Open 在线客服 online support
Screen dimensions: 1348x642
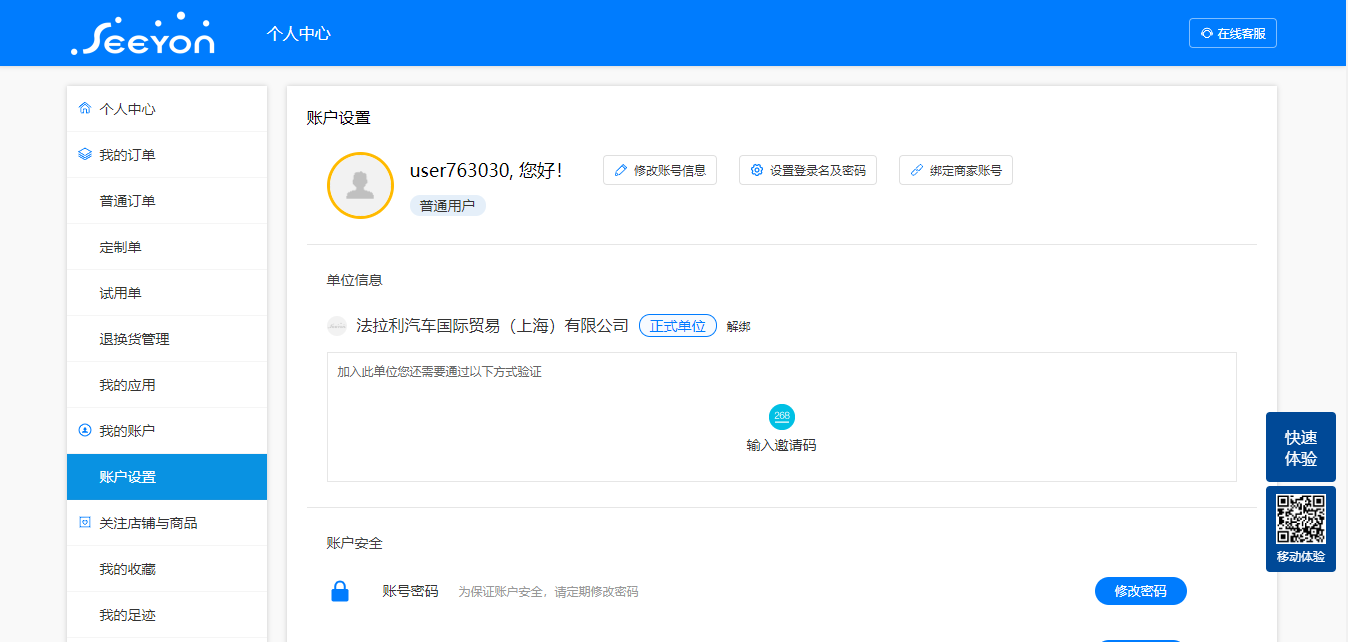pyautogui.click(x=1233, y=33)
